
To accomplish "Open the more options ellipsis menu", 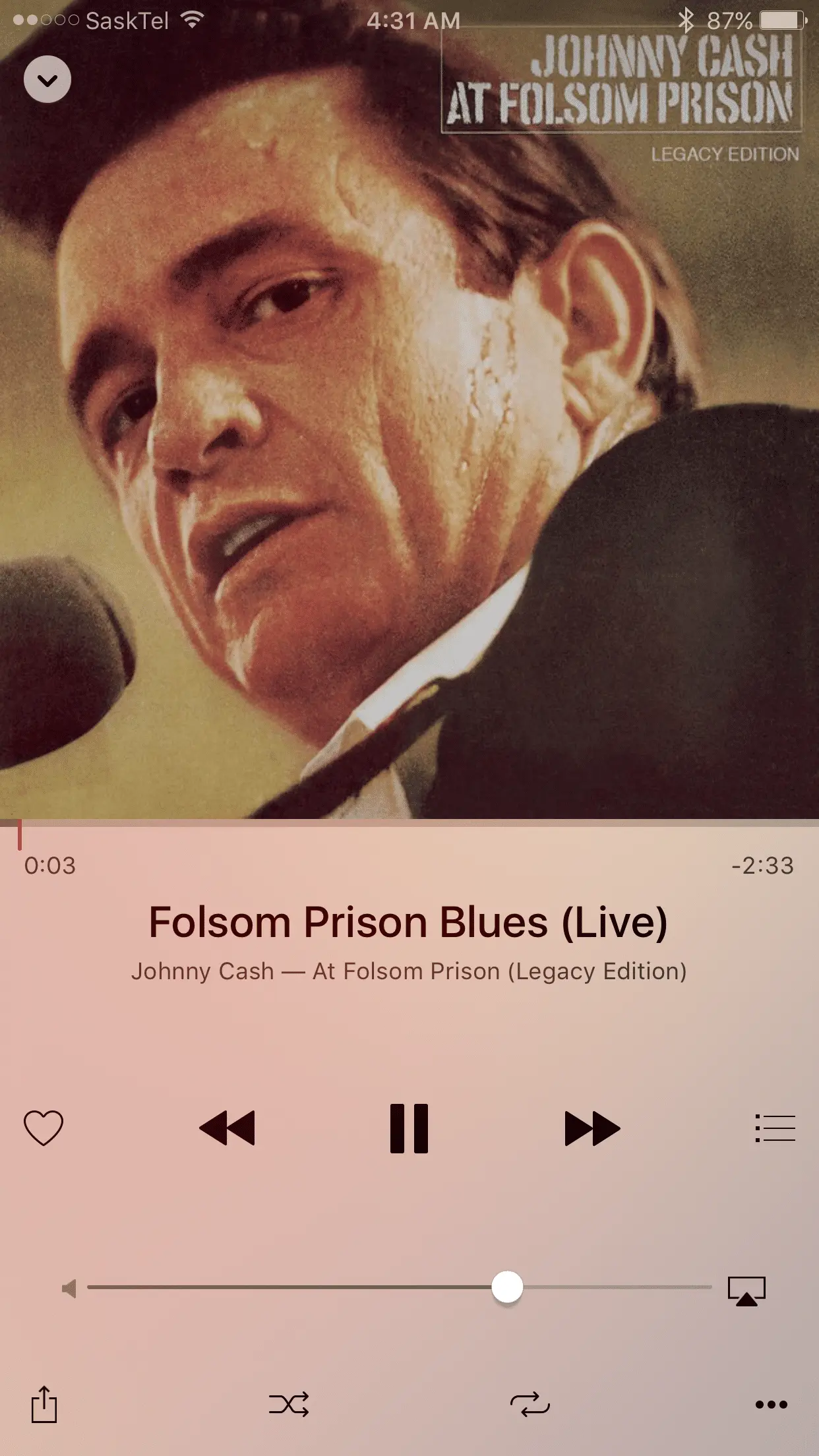I will (772, 1405).
